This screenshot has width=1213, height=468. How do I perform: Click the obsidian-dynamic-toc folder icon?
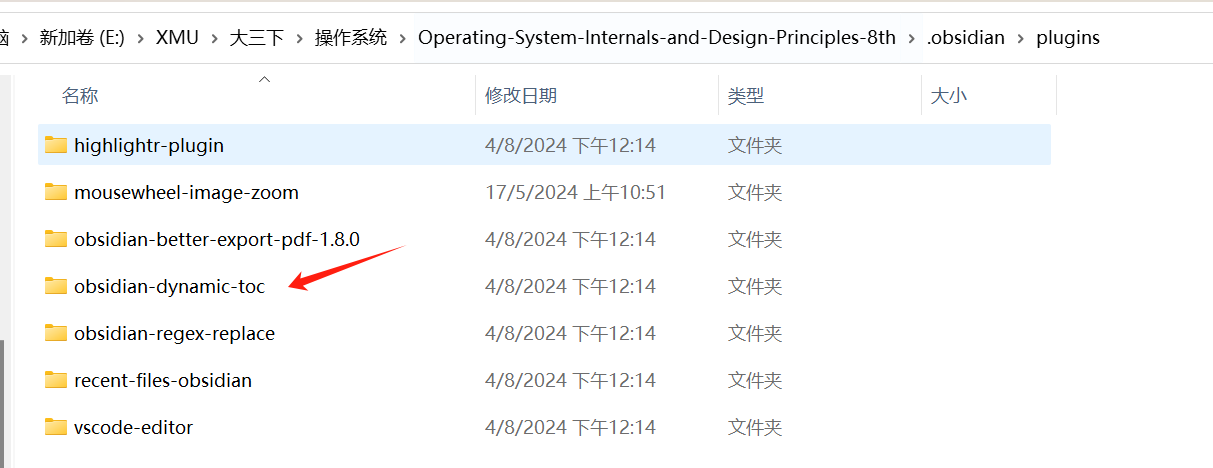point(56,286)
